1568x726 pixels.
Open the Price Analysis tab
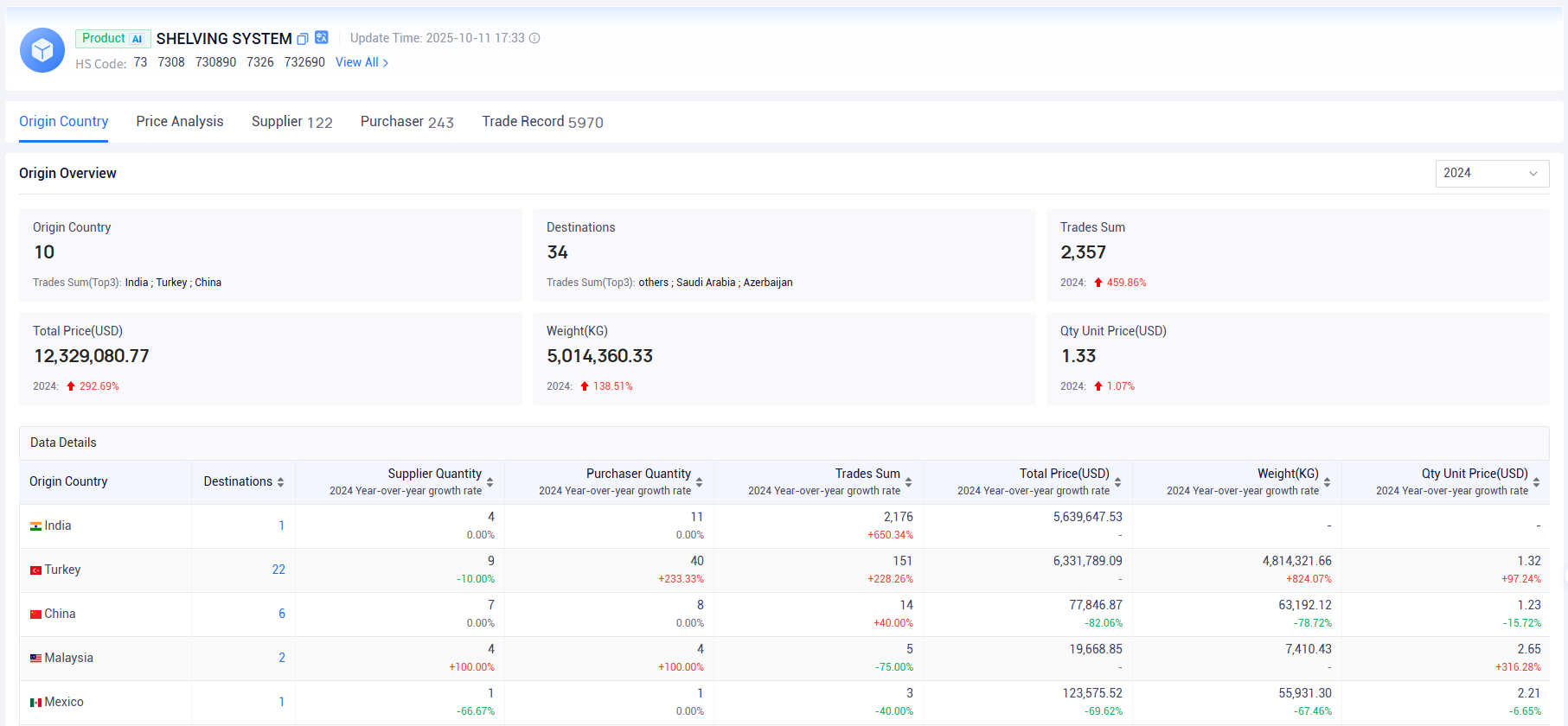click(180, 122)
